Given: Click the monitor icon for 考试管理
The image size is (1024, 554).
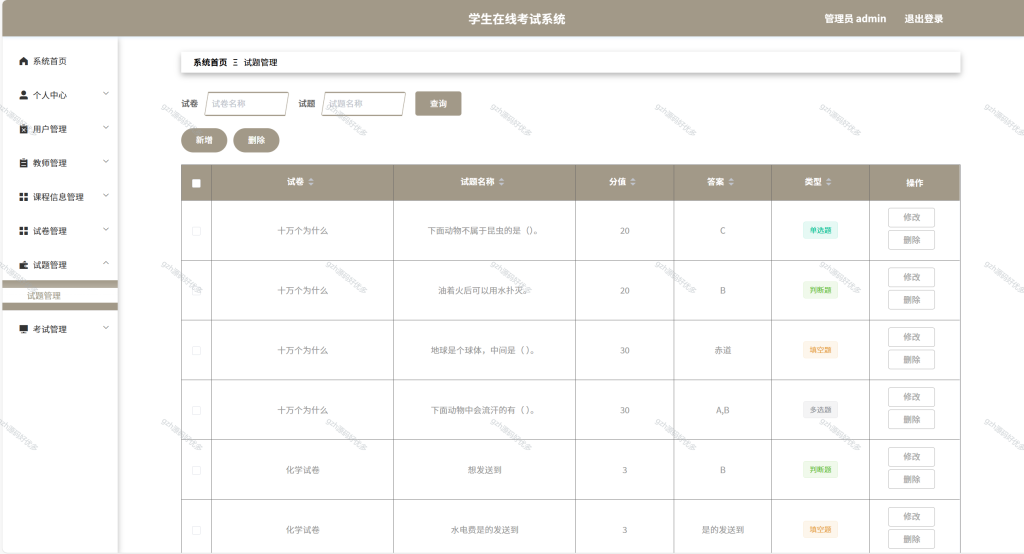Looking at the screenshot, I should pos(24,329).
